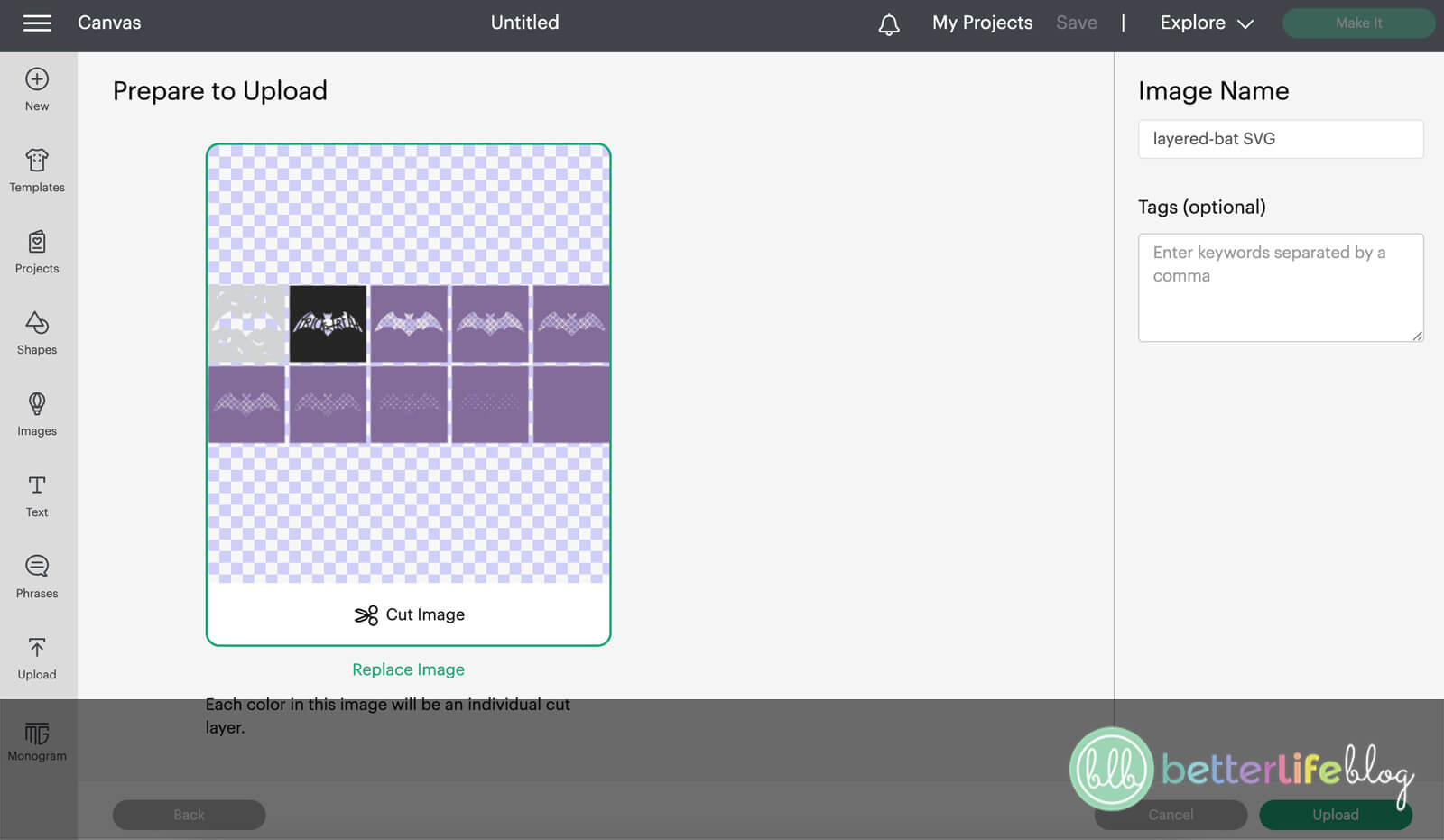1444x840 pixels.
Task: Open My Projects in top bar
Action: click(x=982, y=23)
